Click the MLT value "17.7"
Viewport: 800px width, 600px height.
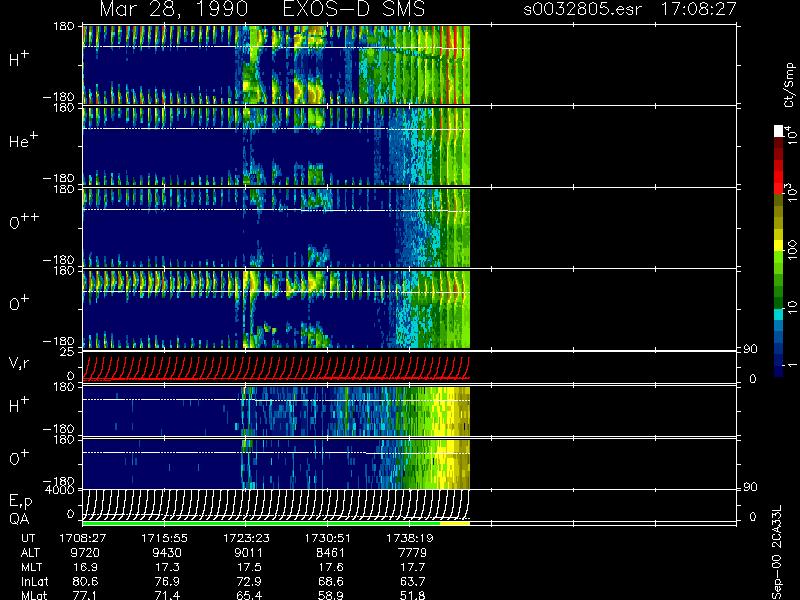pyautogui.click(x=415, y=567)
